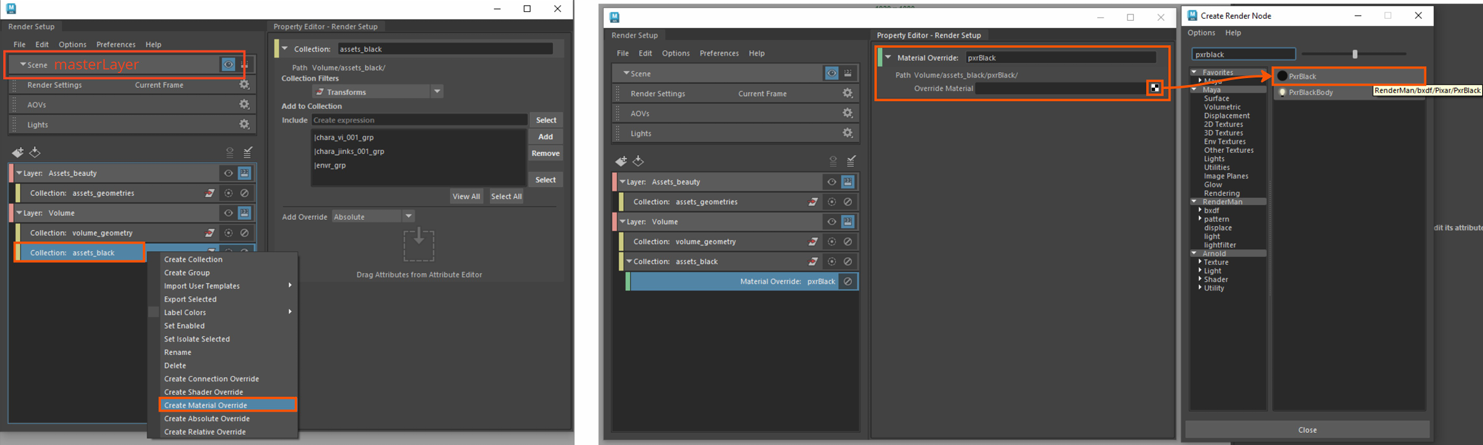This screenshot has width=1483, height=445.
Task: Open AOVs gear in right window
Action: click(847, 113)
